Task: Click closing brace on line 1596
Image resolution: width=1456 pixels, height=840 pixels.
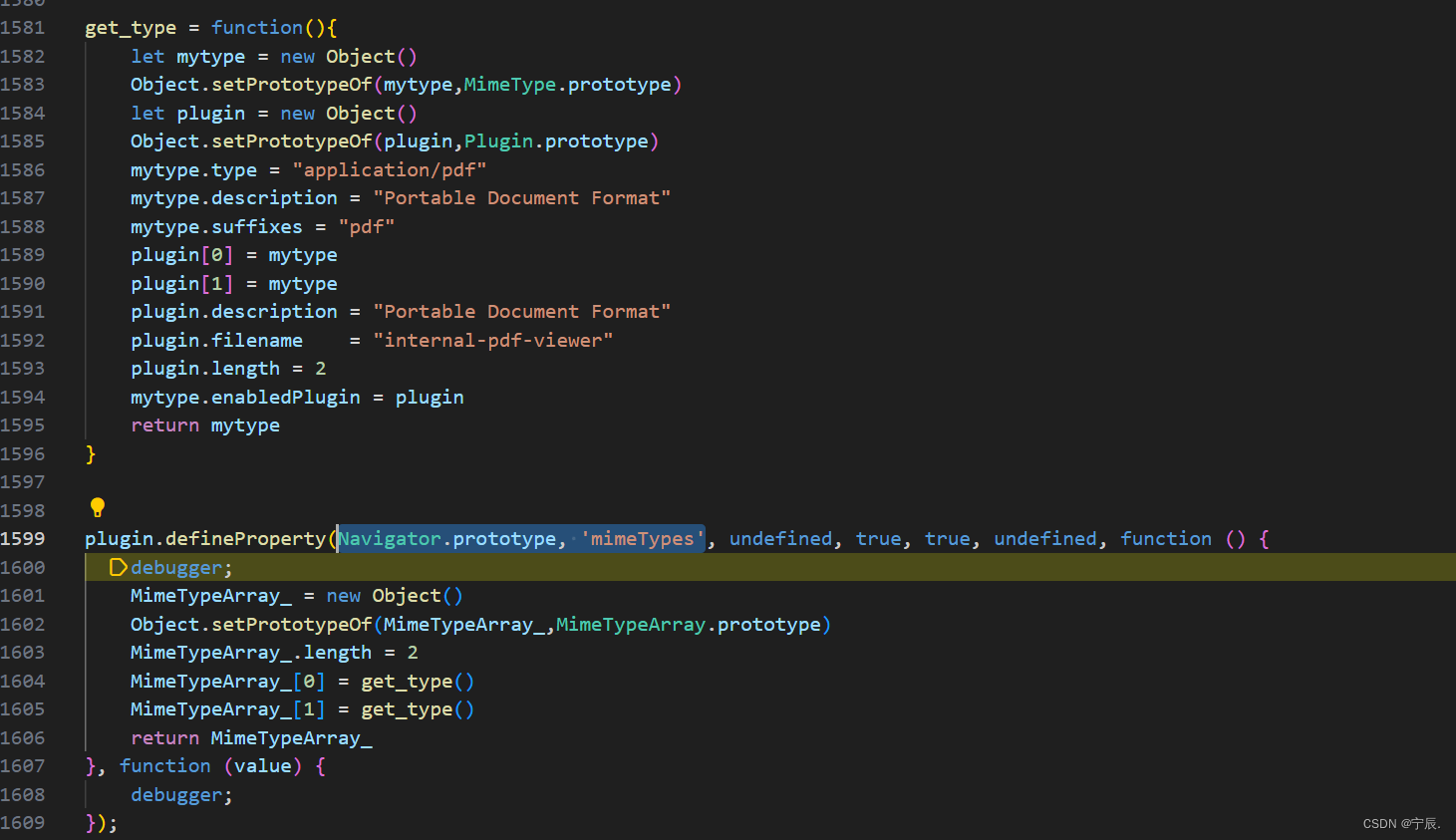Action: 91,454
